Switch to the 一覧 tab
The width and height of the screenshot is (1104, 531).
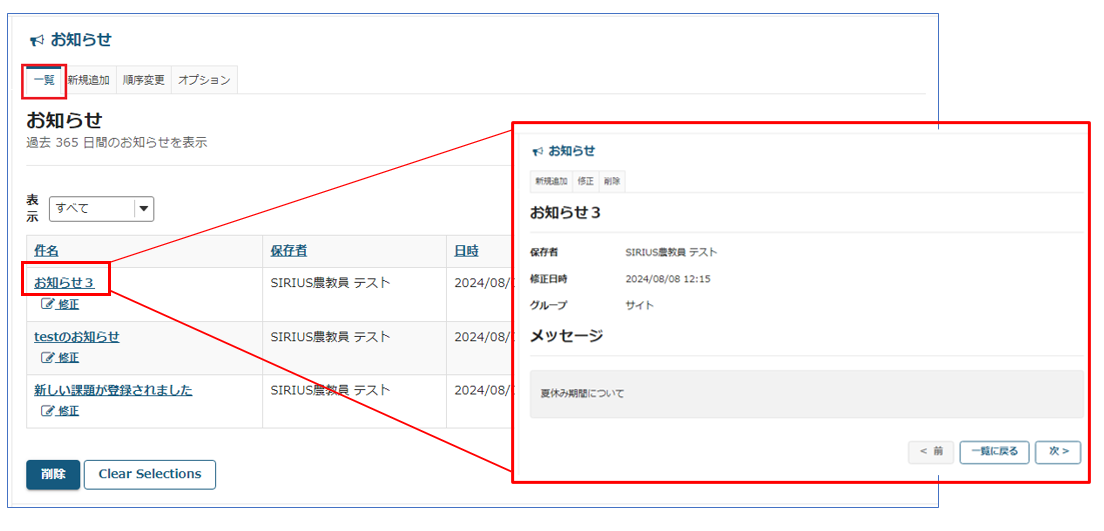[x=44, y=80]
